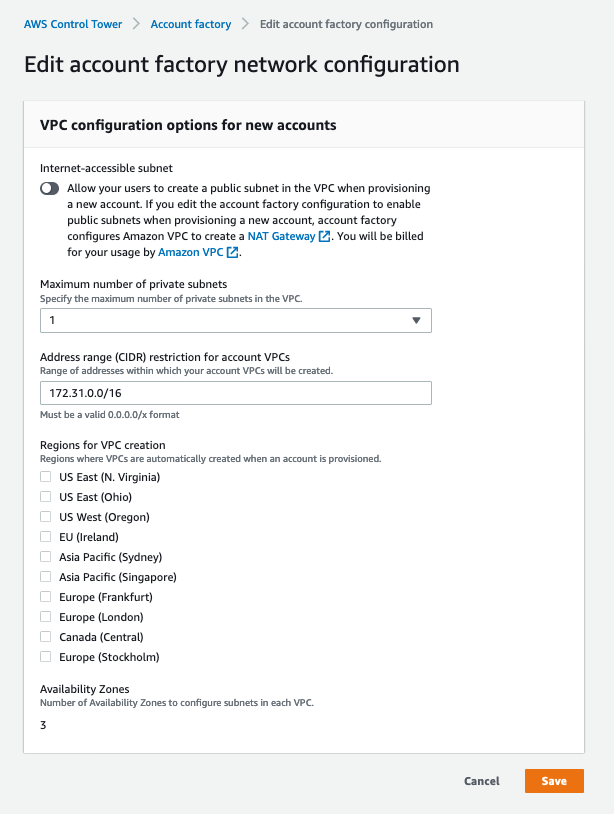
Task: Edit the CIDR address range field
Action: pos(235,393)
